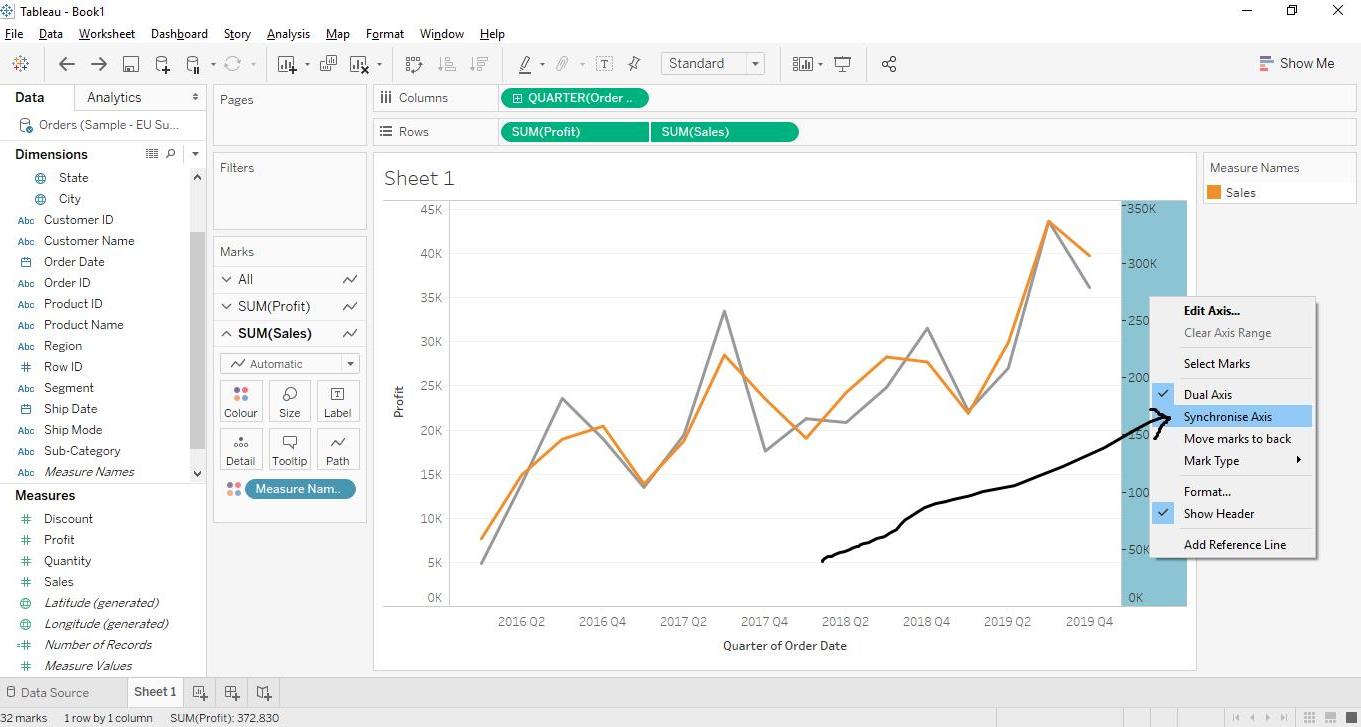1361x727 pixels.
Task: Open the Automatic mark type dropdown
Action: tap(289, 363)
